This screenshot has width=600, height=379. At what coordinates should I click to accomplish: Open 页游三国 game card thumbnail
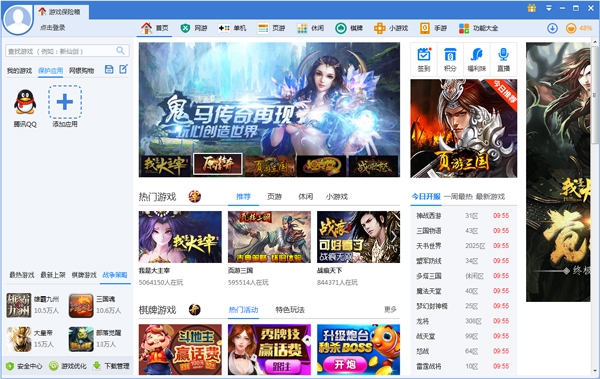pos(269,237)
